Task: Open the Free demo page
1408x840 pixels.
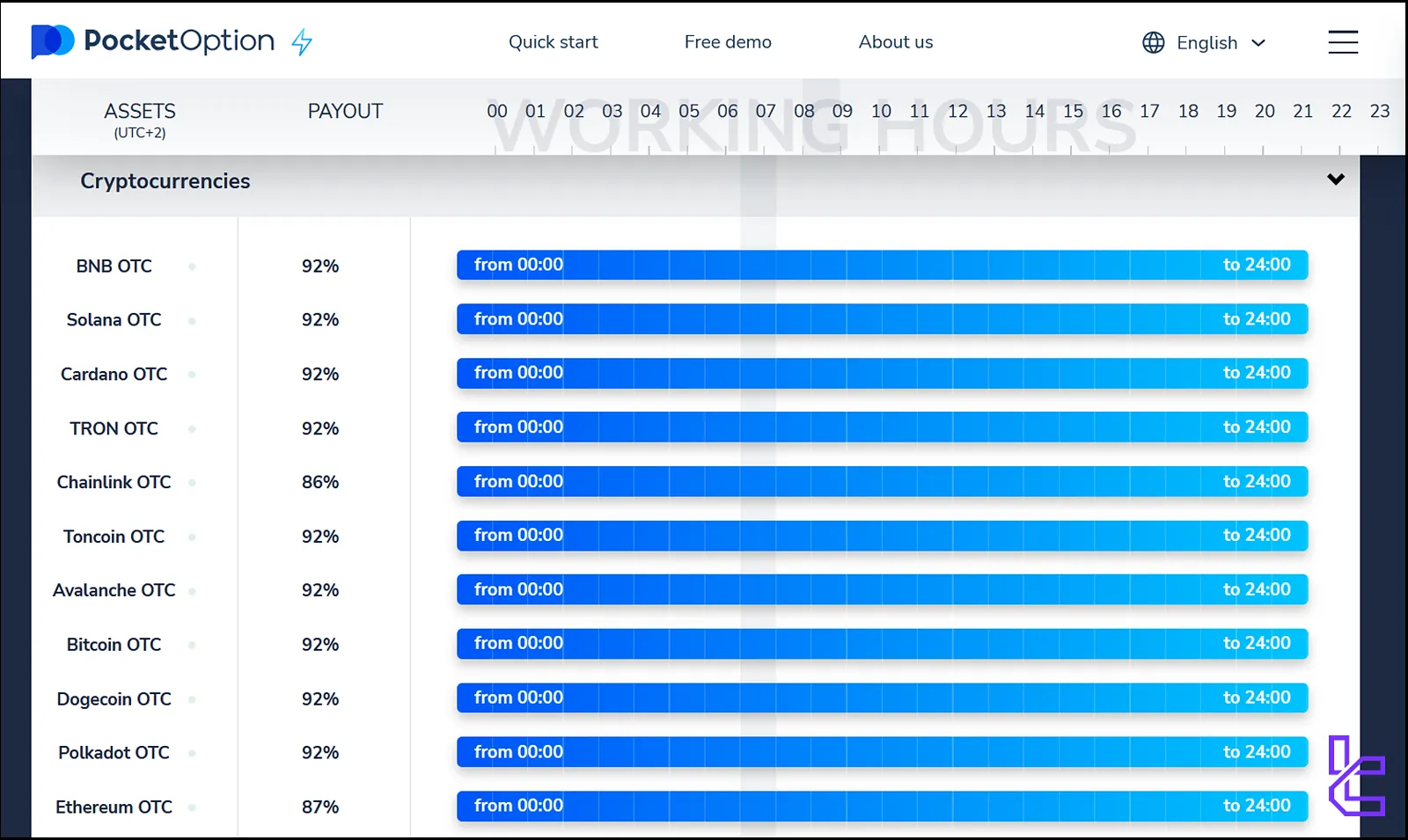Action: click(x=728, y=41)
